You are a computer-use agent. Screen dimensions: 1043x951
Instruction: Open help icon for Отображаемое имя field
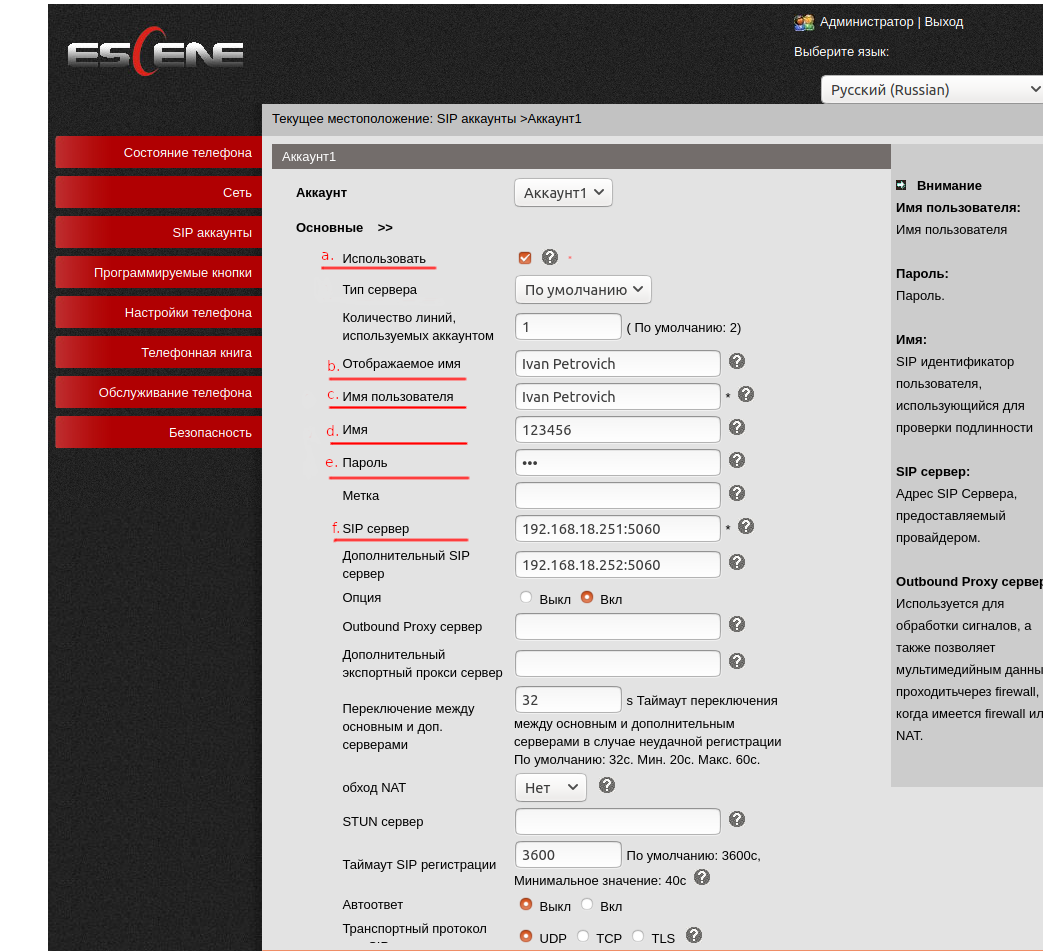(736, 361)
